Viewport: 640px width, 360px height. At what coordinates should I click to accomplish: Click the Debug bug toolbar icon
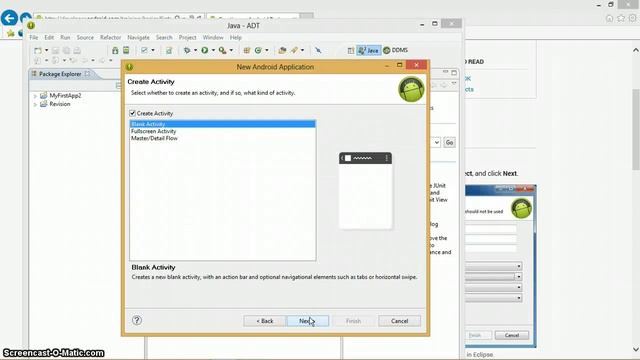tap(187, 50)
